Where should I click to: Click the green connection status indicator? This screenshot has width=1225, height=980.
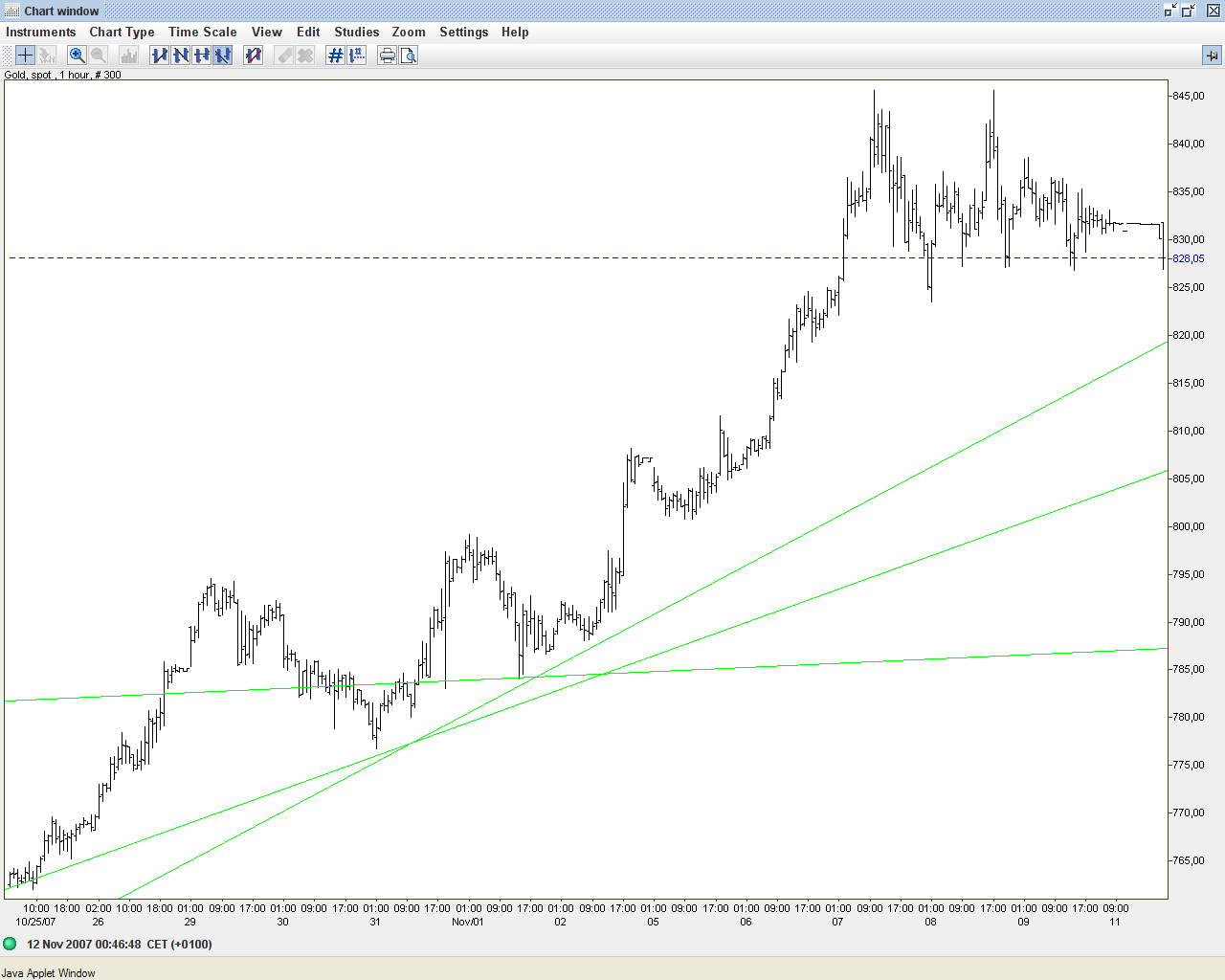(x=11, y=944)
